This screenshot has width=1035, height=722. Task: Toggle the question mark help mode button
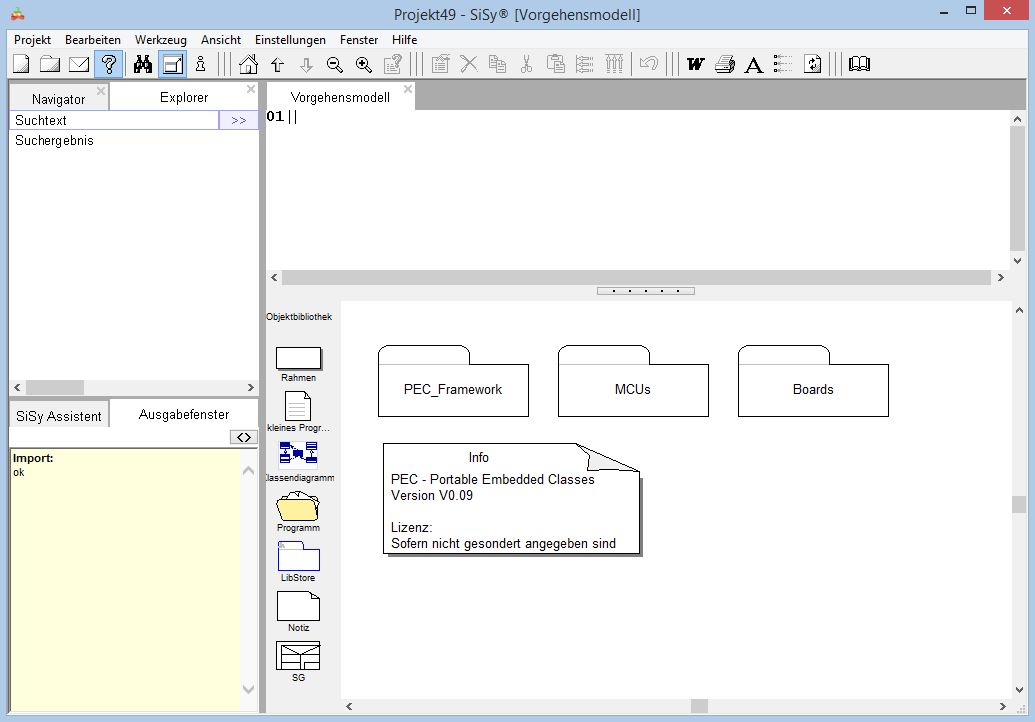[x=109, y=64]
